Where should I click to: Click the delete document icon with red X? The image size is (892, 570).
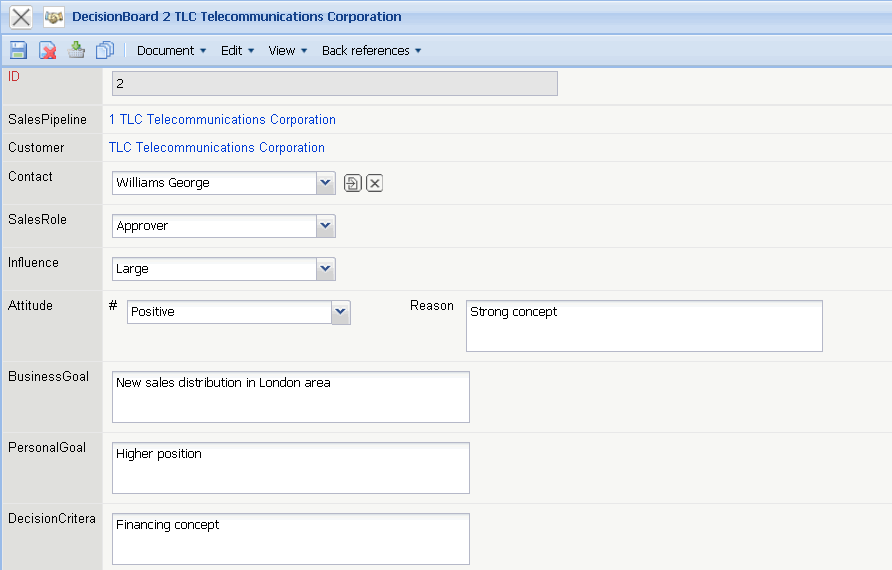(x=47, y=50)
